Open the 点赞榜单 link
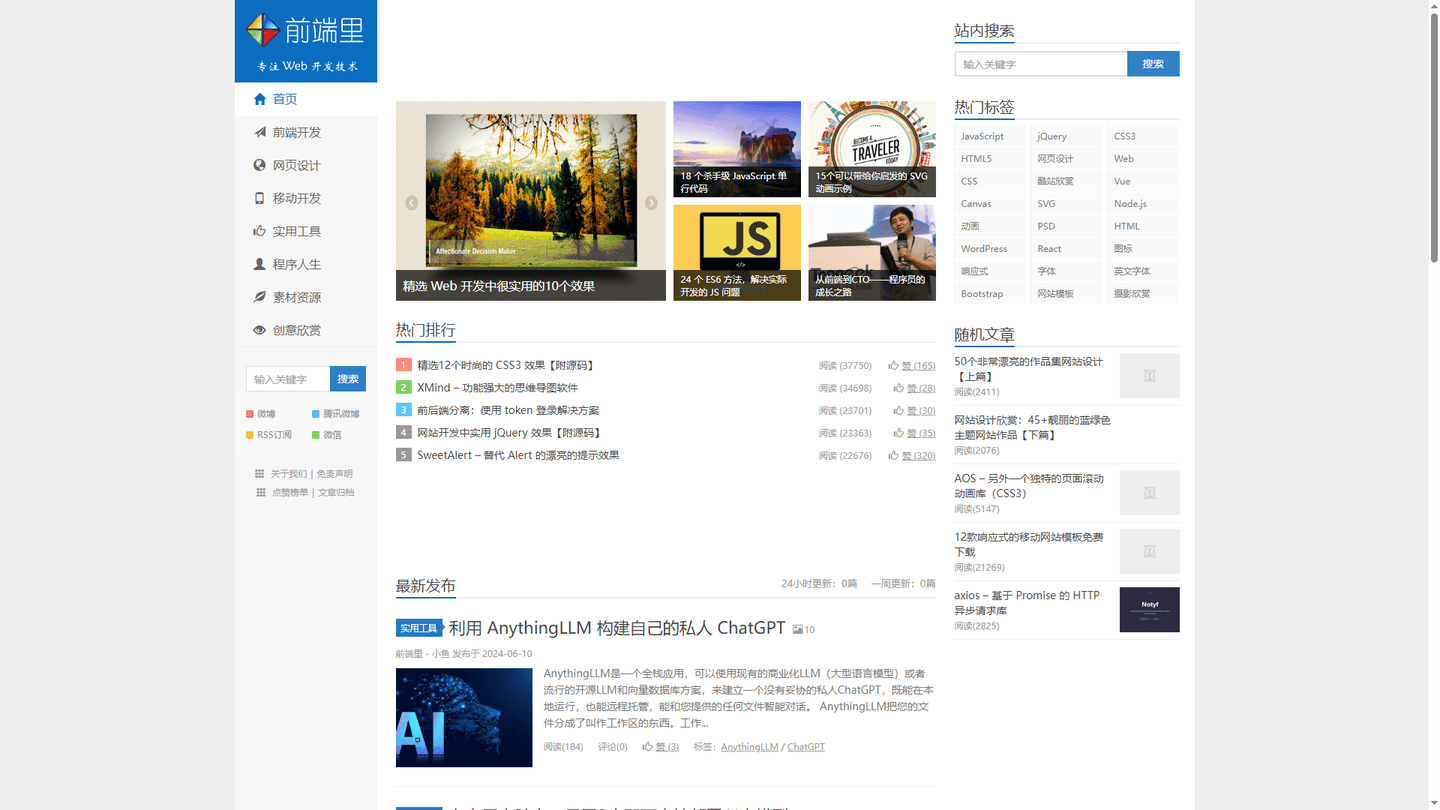Screen dimensions: 1440x810 point(290,493)
